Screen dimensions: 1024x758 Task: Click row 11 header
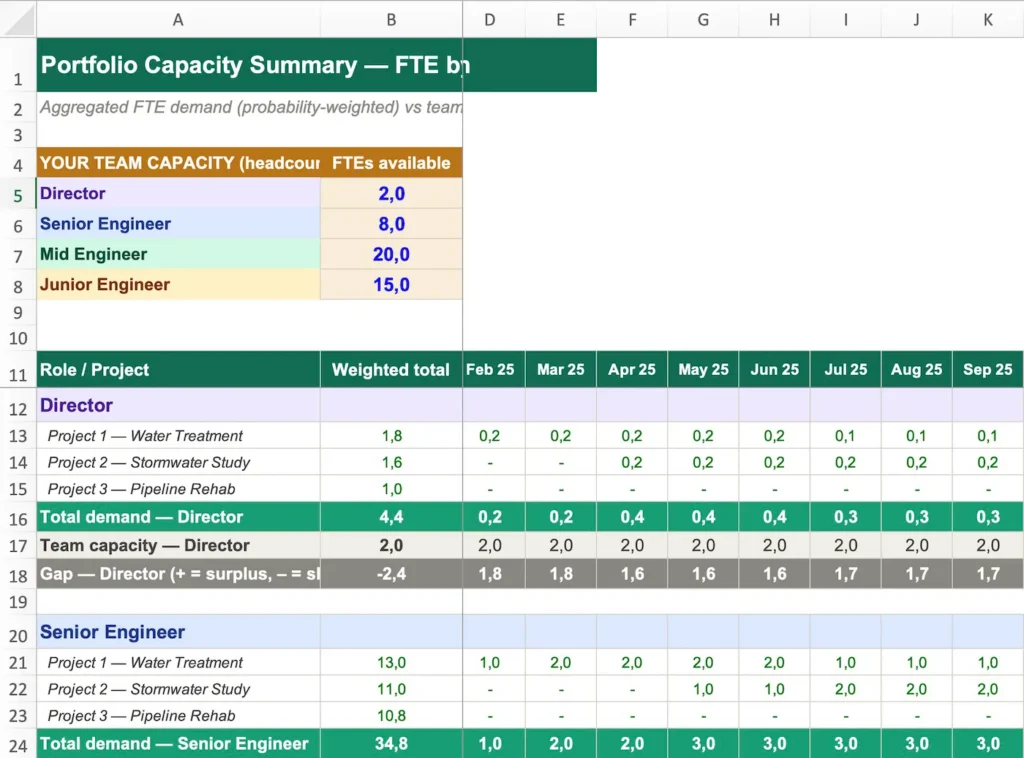point(17,369)
